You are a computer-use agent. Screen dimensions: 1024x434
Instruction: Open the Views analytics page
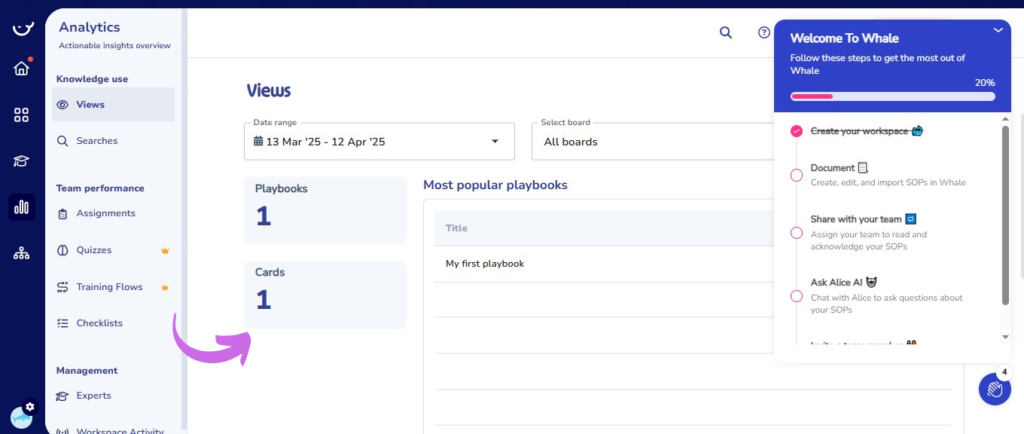click(113, 104)
